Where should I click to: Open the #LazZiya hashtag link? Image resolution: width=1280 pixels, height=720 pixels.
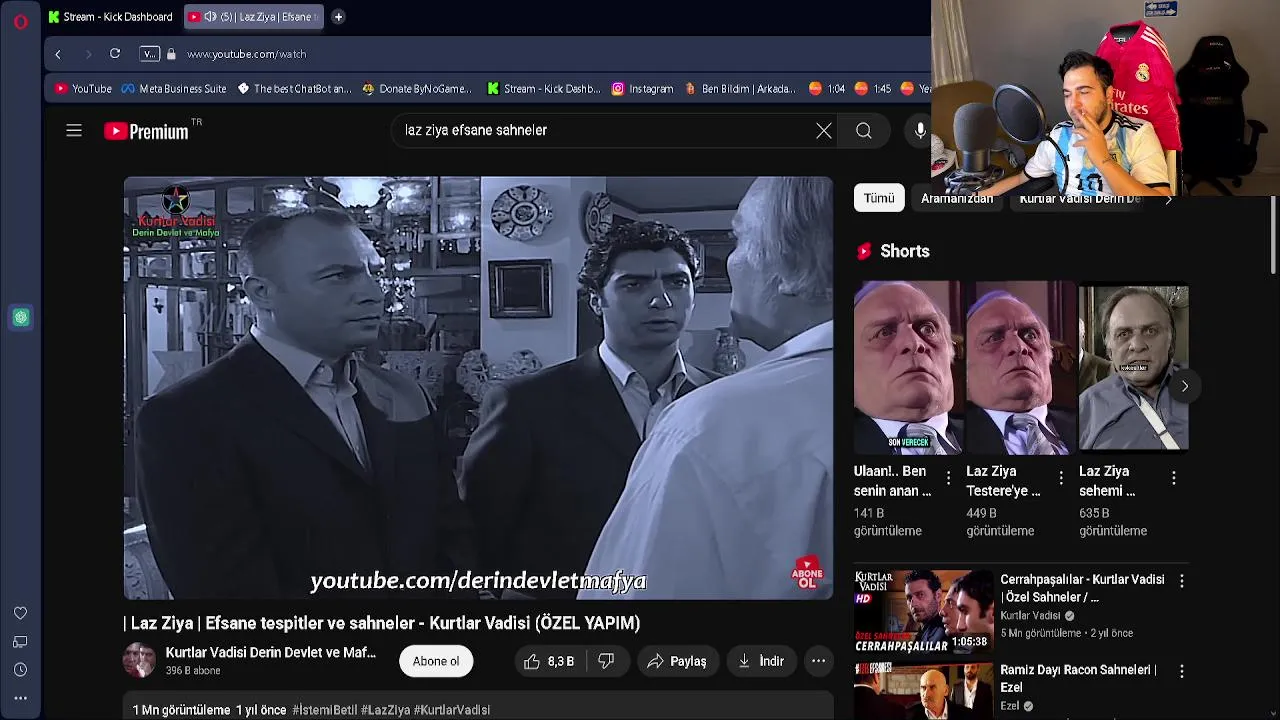click(x=386, y=710)
